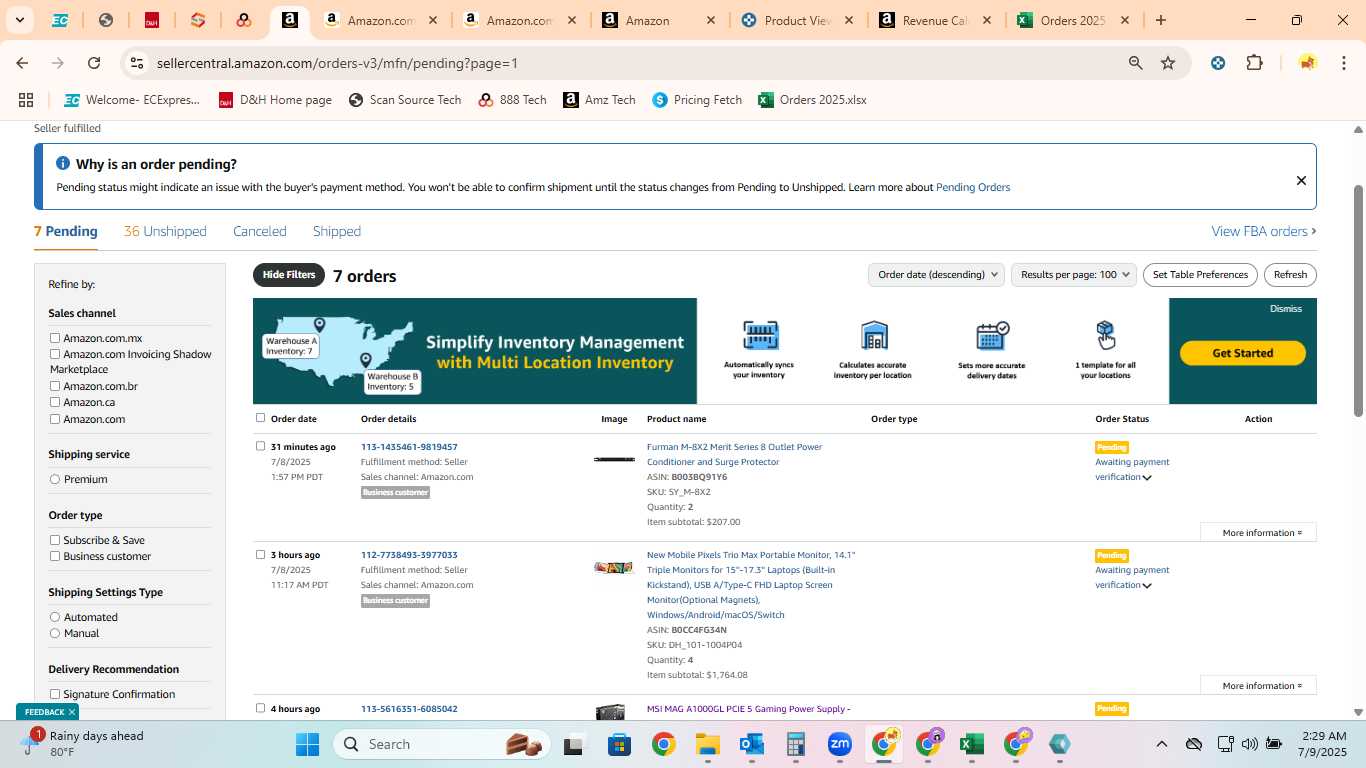The image size is (1366, 768).
Task: Open Calculator from the taskbar
Action: click(796, 744)
